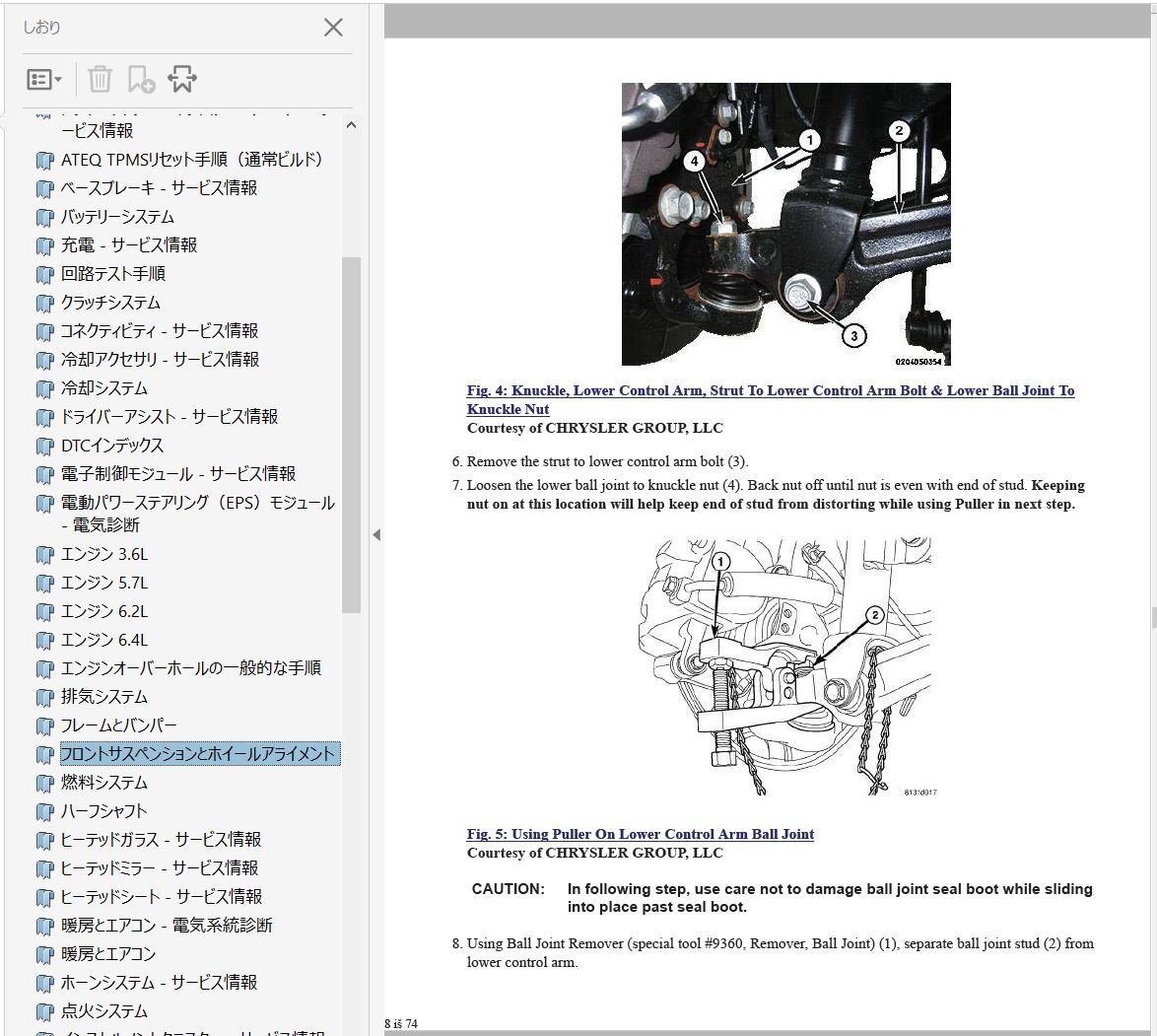
Task: Select the フロントサスペンションとホイールアライメント bookmark
Action: click(x=199, y=754)
